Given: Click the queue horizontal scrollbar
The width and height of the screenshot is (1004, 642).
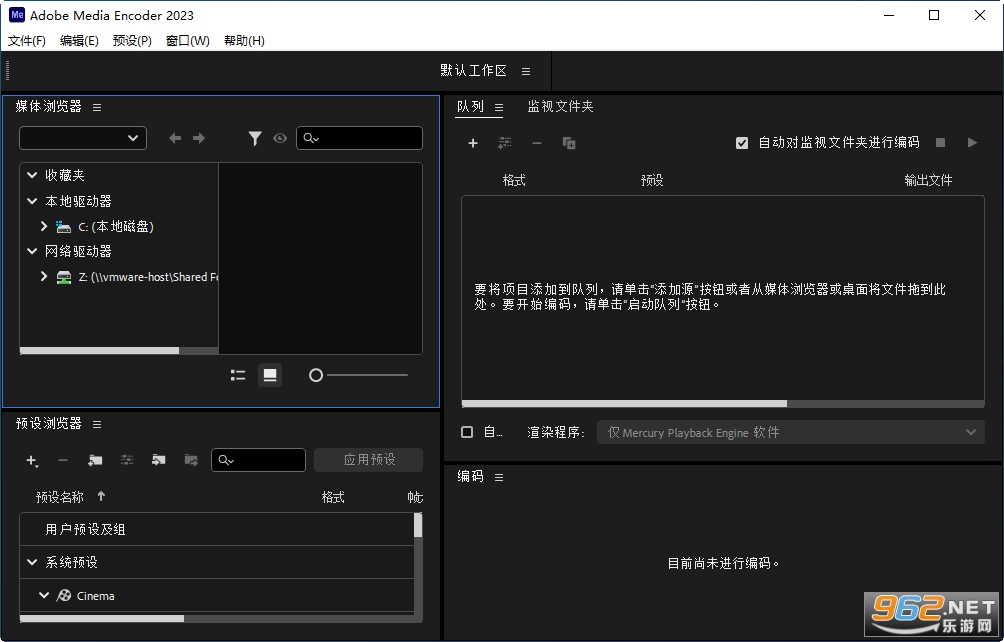Looking at the screenshot, I should (624, 404).
